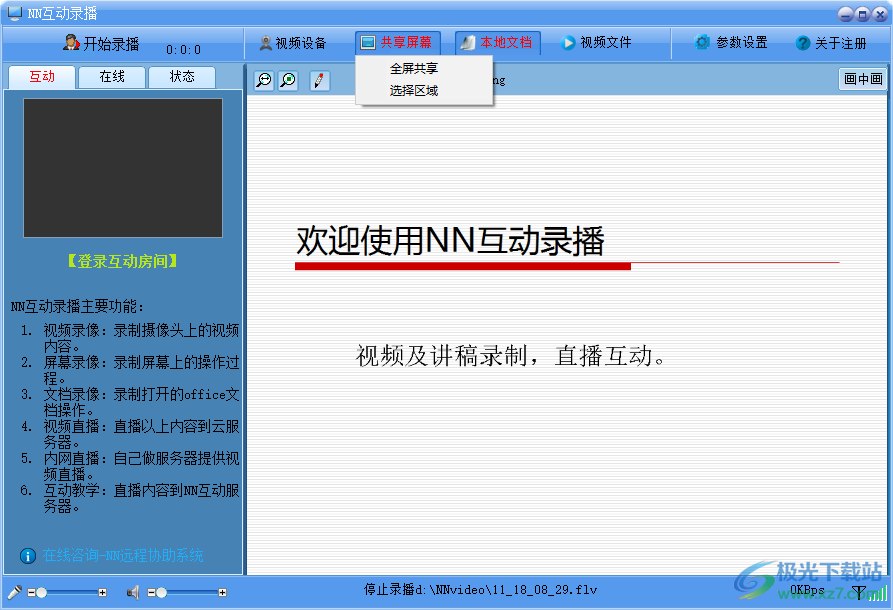Click the 共享屏幕 share screen button
The width and height of the screenshot is (893, 610).
pyautogui.click(x=398, y=43)
